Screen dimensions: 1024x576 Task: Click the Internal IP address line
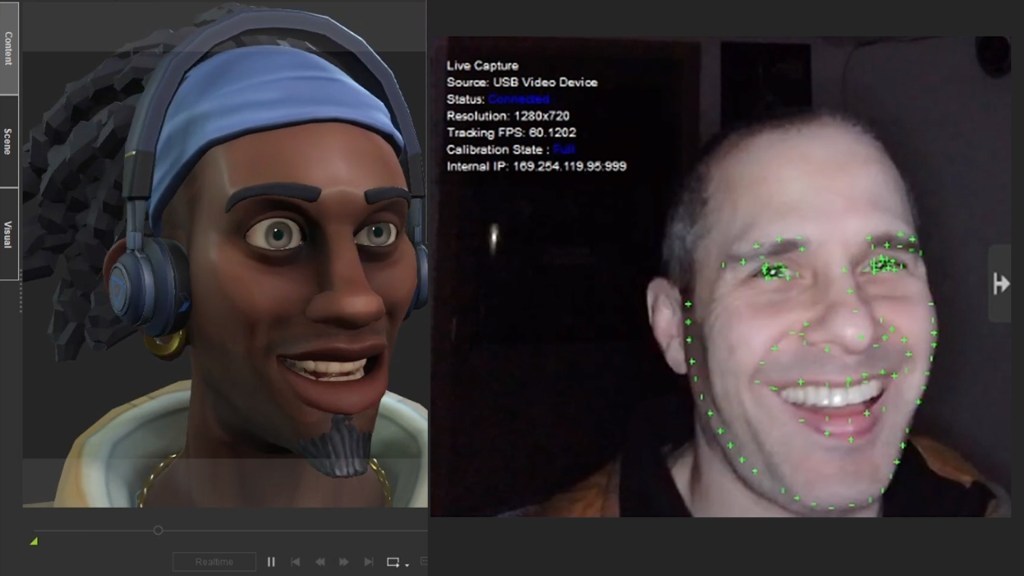coord(536,167)
